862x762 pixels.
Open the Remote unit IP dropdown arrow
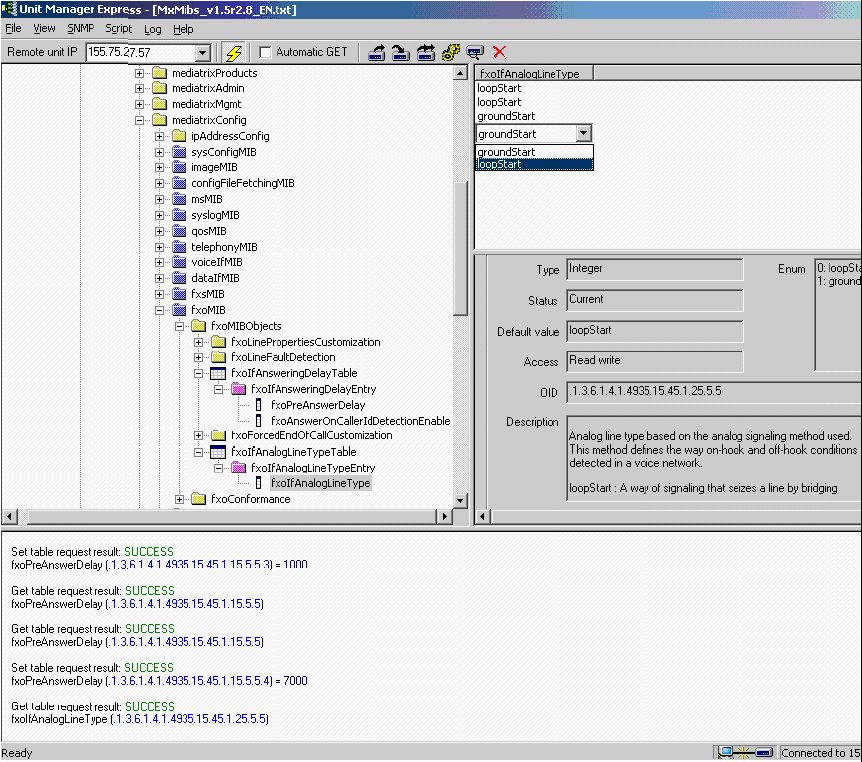pos(203,53)
